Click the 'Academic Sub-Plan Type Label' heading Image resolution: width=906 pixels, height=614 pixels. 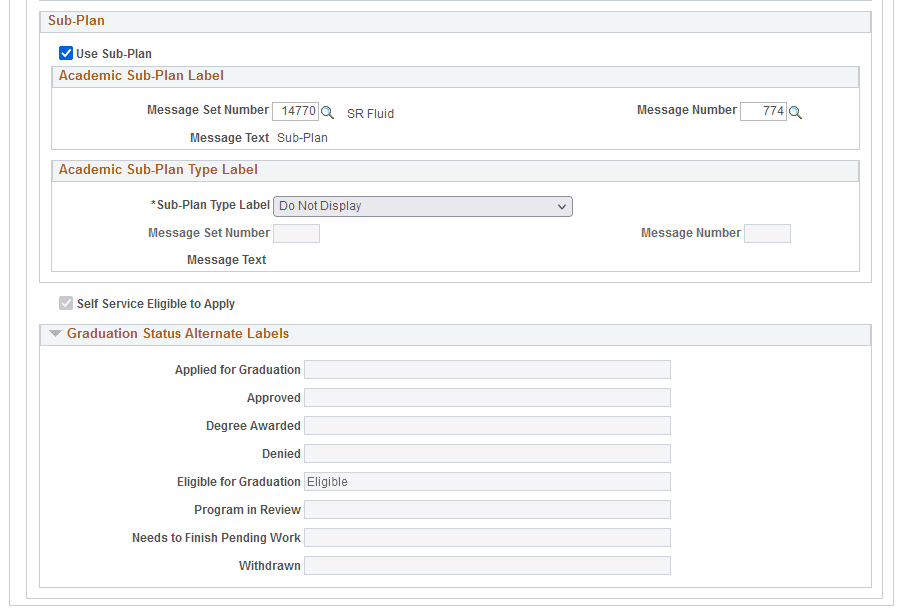158,170
